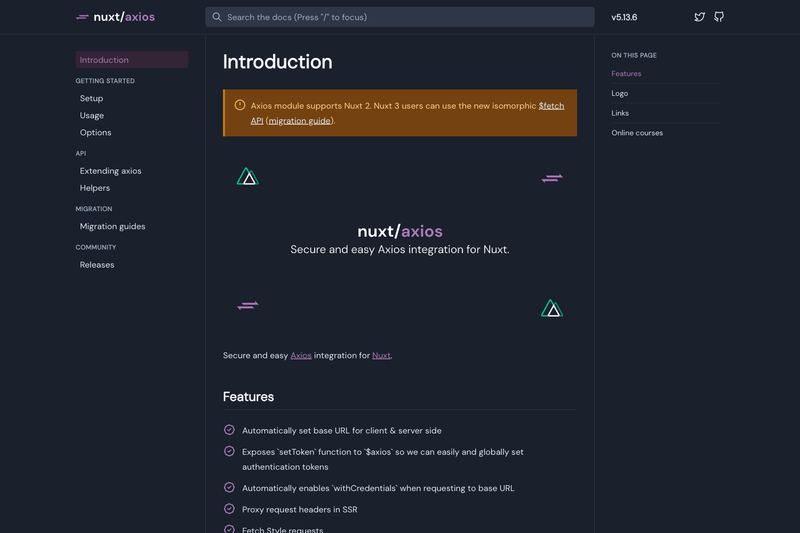Click 'Proxy request headers in SSR' text
Viewport: 800px width, 533px height.
(299, 510)
